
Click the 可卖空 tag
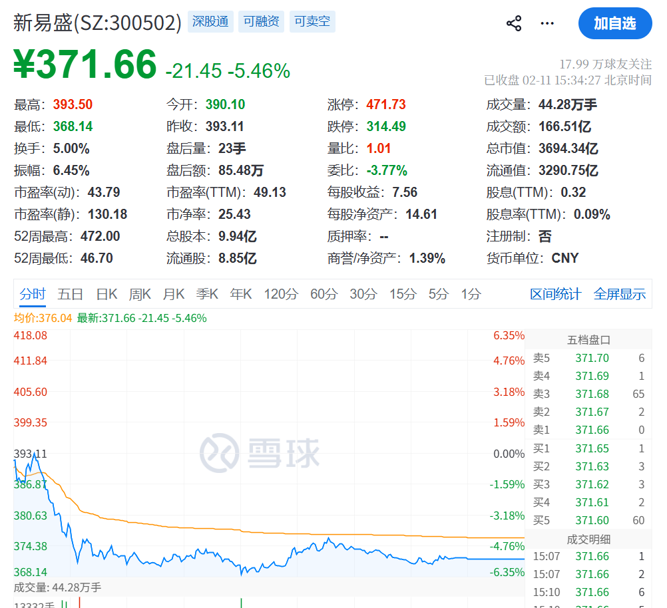pos(312,22)
